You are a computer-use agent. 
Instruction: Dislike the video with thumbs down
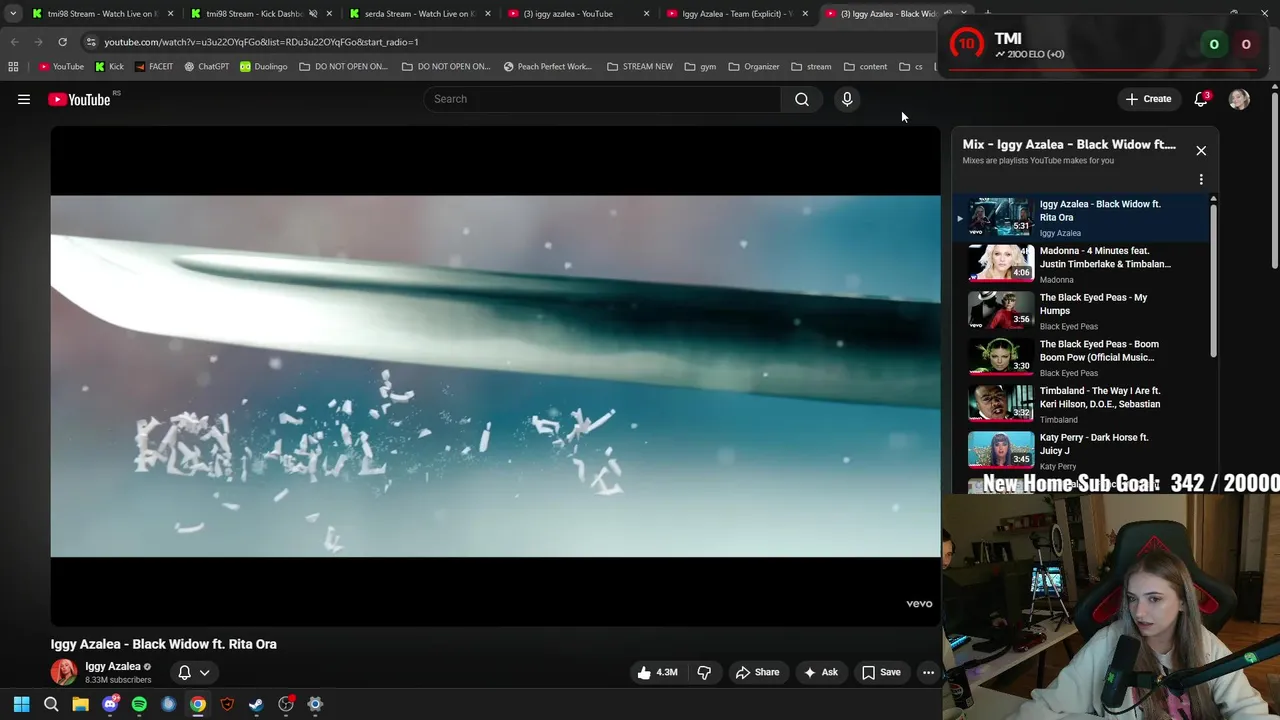pyautogui.click(x=704, y=672)
